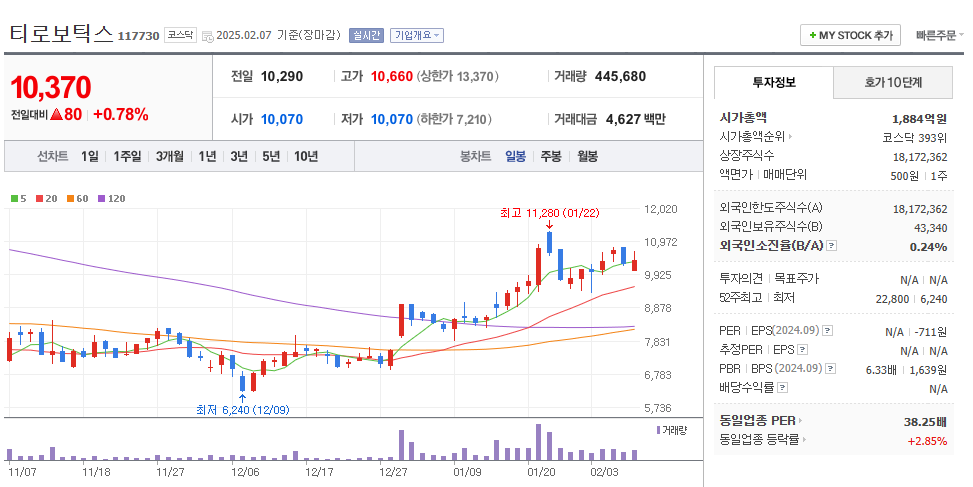Select the 일봉 candle chart
Viewport: 973px width, 487px height.
point(515,156)
